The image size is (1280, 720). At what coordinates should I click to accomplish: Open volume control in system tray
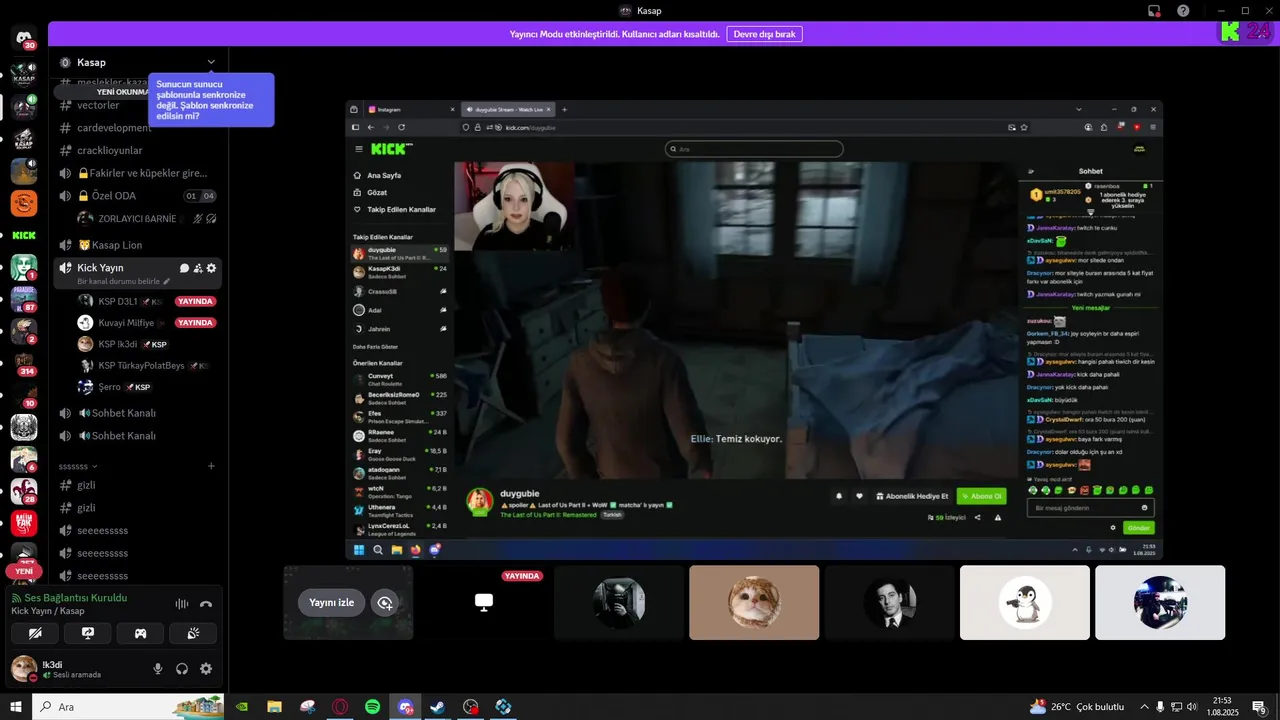tap(1191, 707)
